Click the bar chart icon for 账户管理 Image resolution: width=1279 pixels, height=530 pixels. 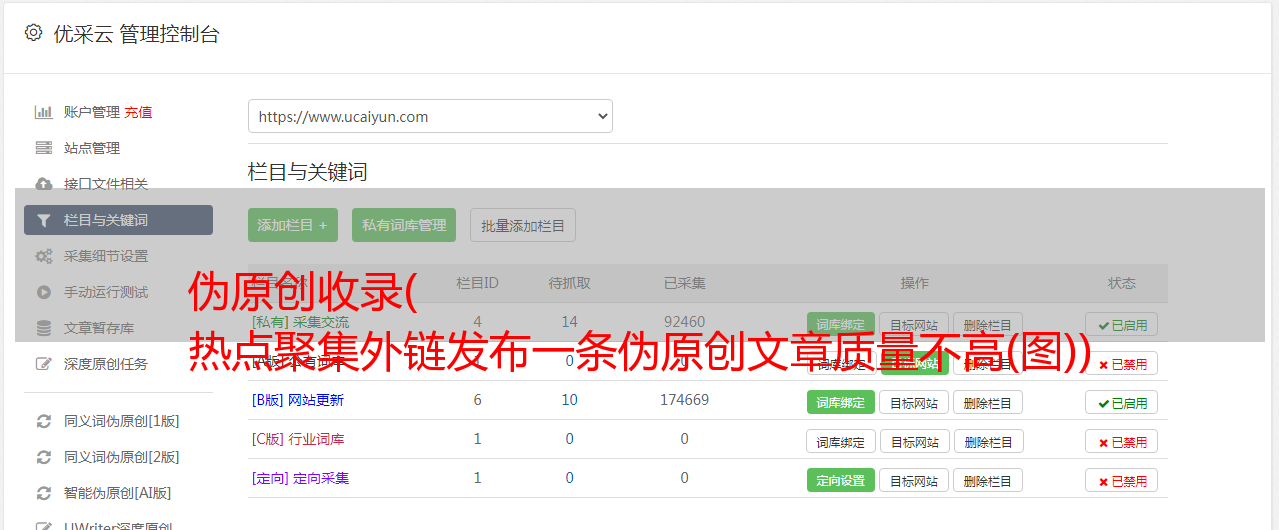[x=43, y=112]
